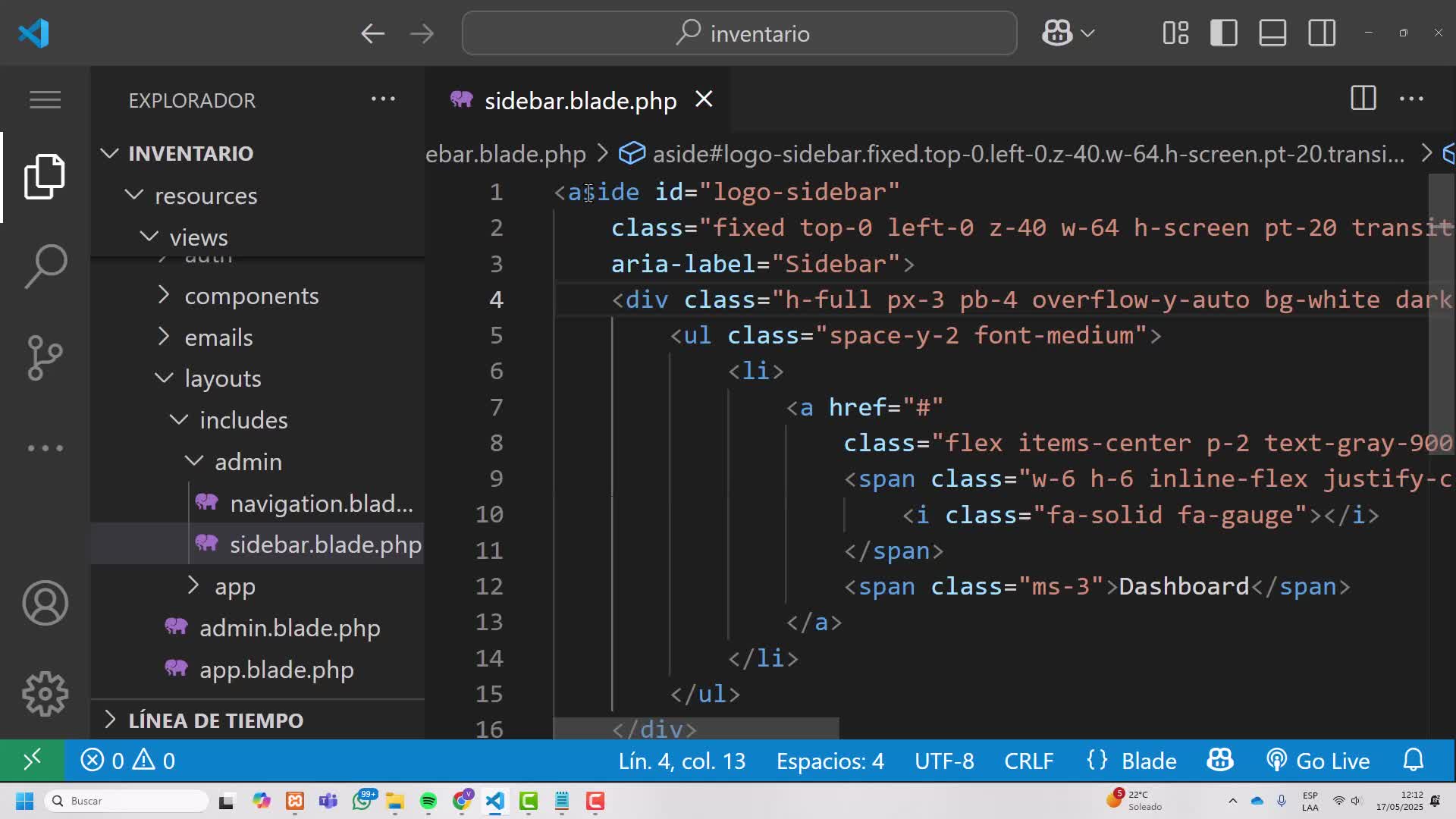1456x819 pixels.
Task: Collapse the includes folder
Action: coord(179,419)
